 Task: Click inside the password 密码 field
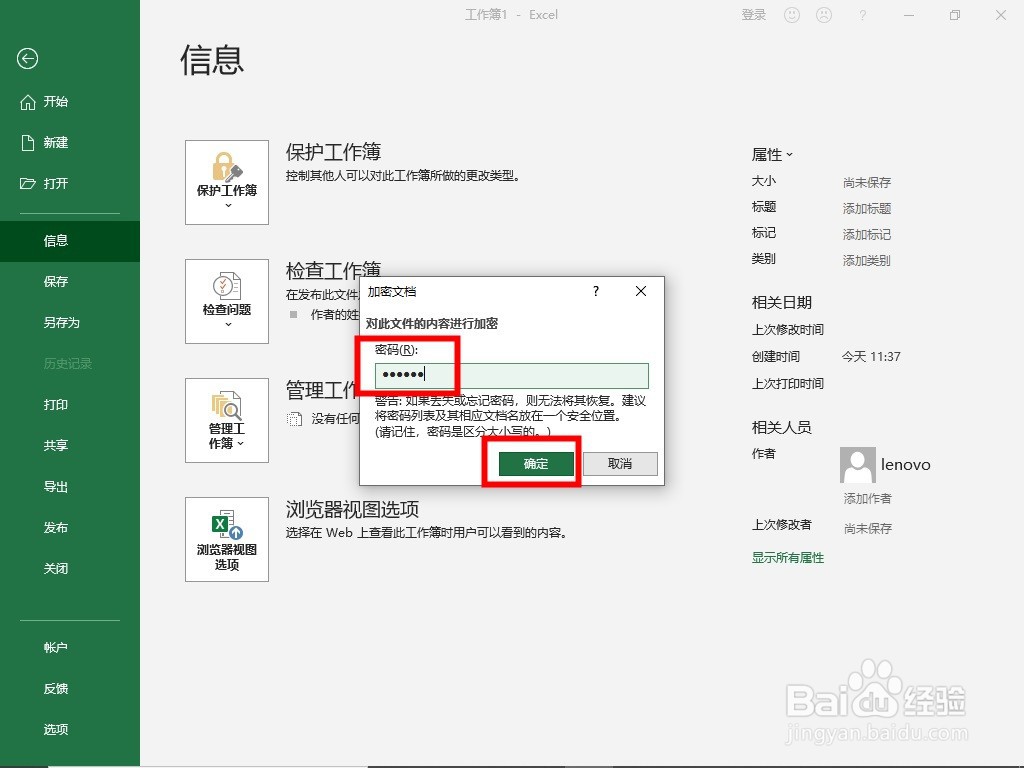click(512, 375)
